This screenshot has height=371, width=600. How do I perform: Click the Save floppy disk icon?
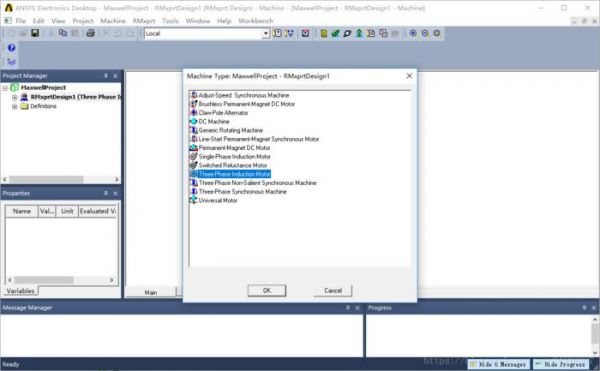pyautogui.click(x=35, y=33)
